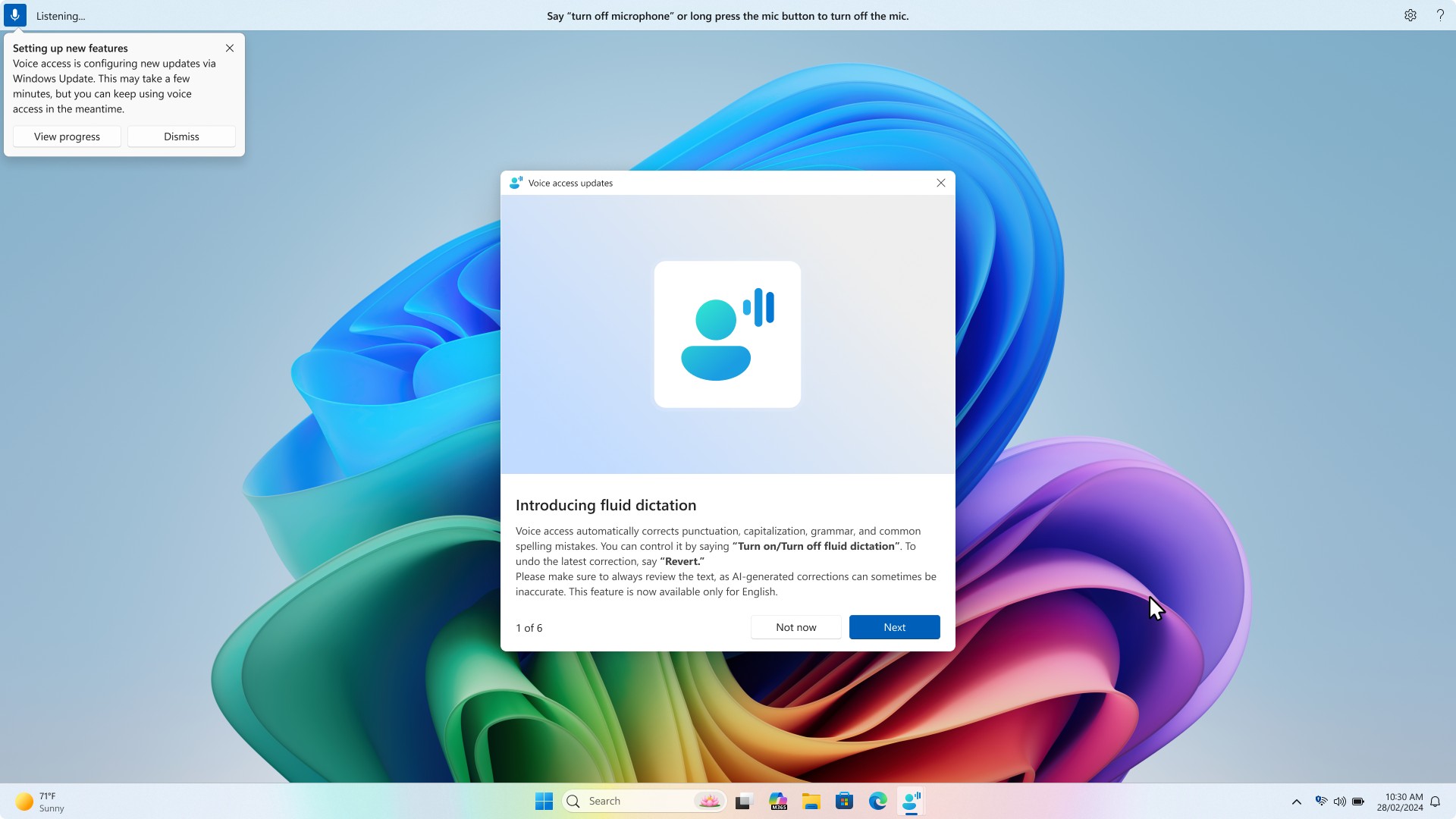
Task: Open Microsoft Edge from taskbar
Action: 877,801
